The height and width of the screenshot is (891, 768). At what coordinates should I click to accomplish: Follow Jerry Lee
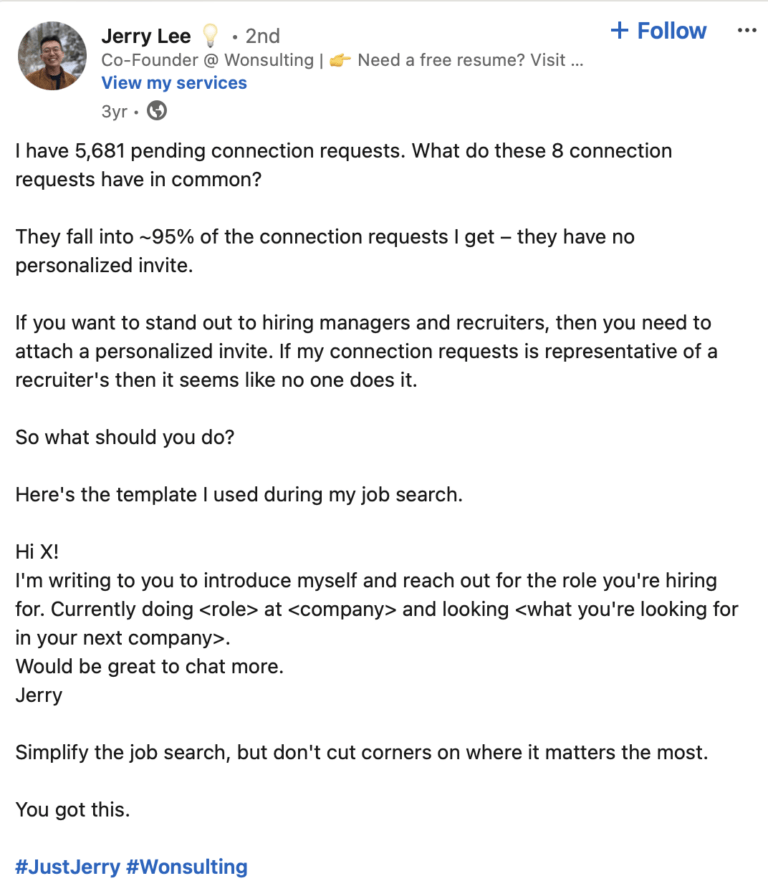[x=658, y=30]
